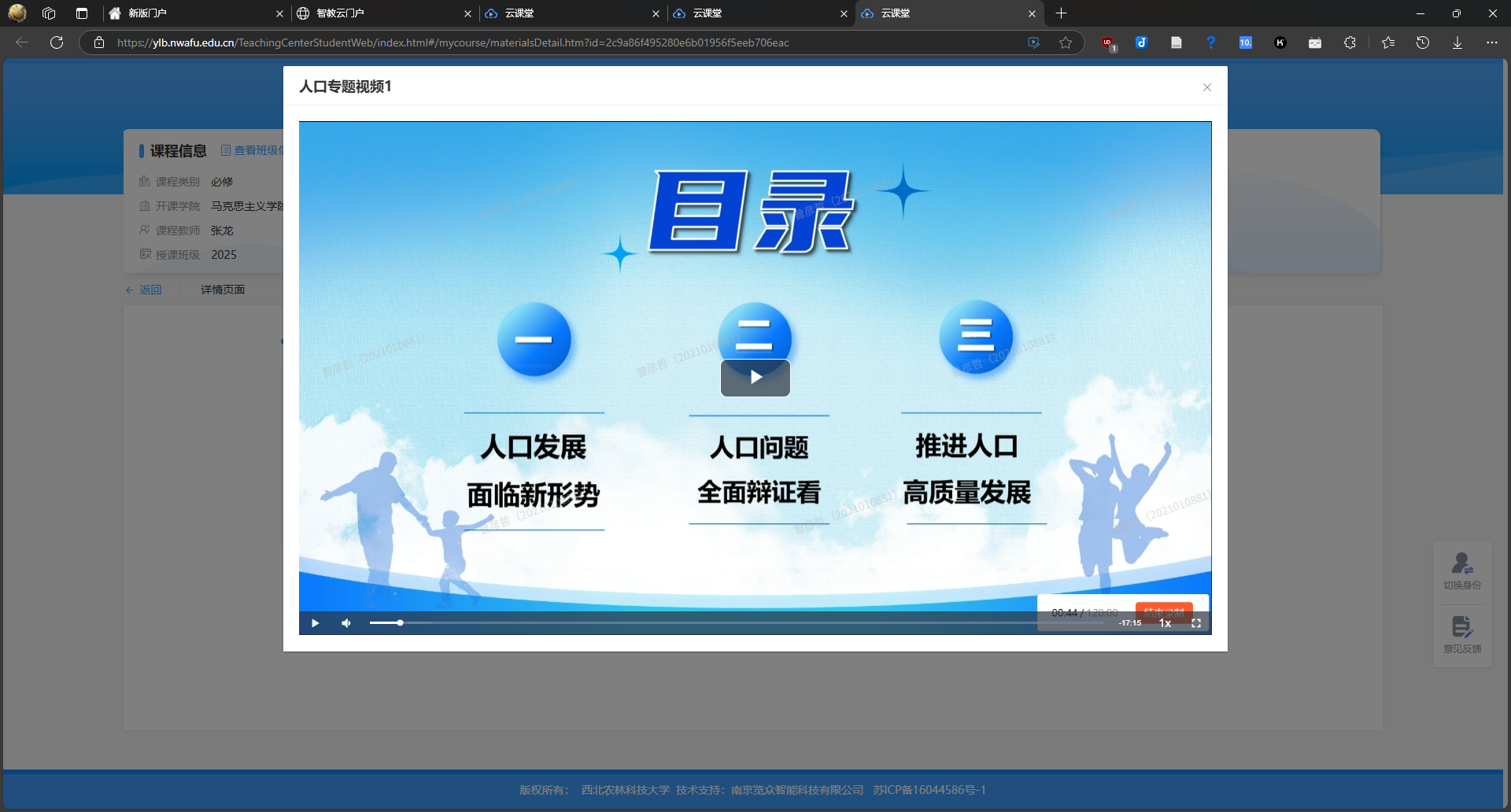Open browser Settings and more menu
Image resolution: width=1511 pixels, height=812 pixels.
(x=1491, y=43)
